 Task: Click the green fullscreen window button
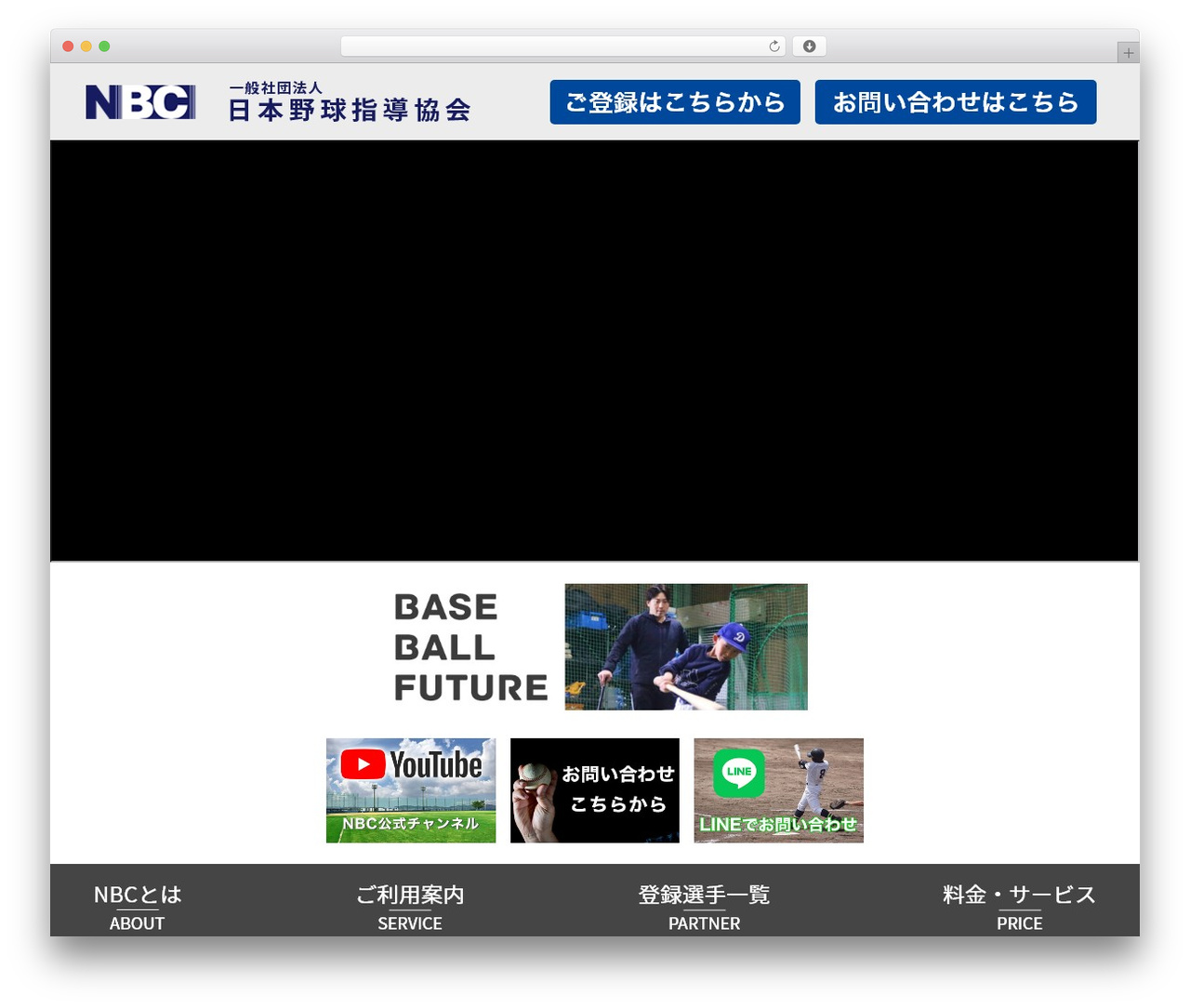click(x=104, y=46)
